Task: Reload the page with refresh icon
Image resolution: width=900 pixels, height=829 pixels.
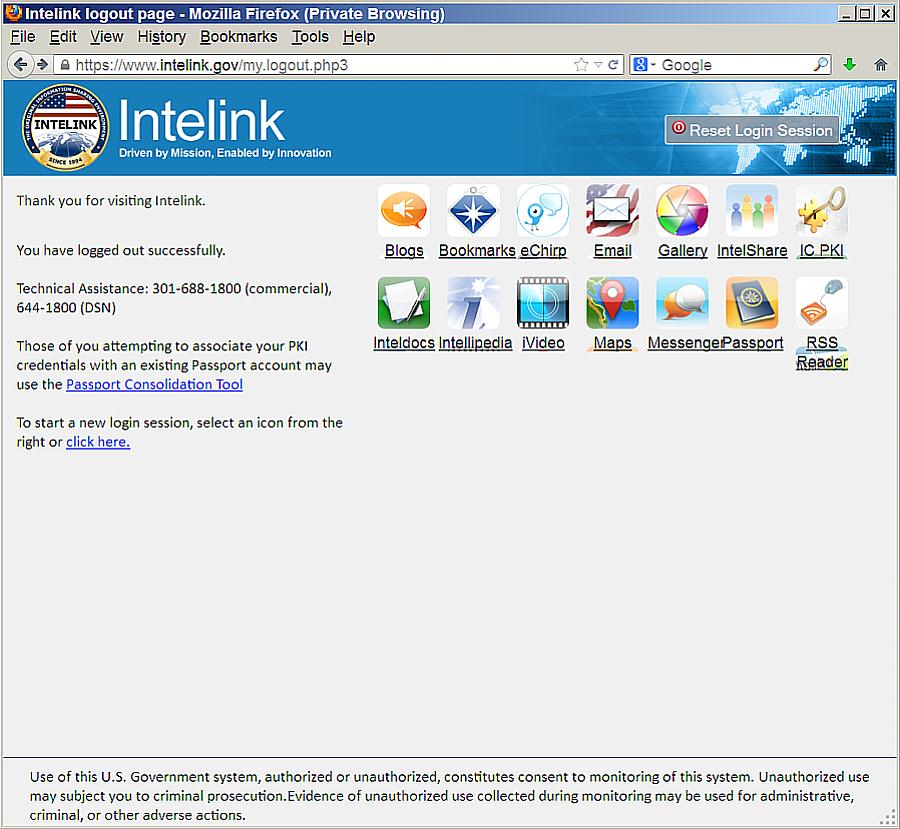Action: (613, 65)
